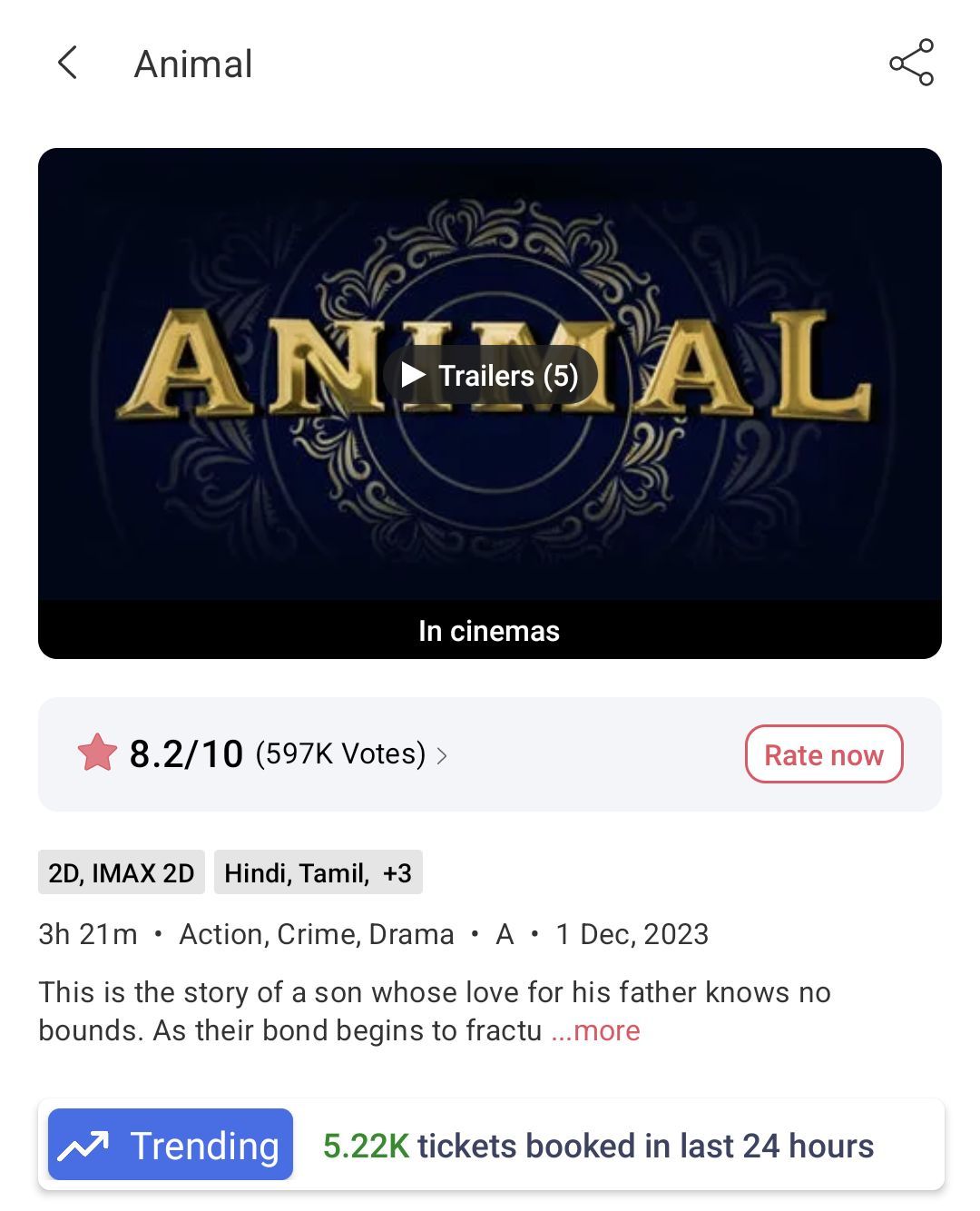
Task: Tap the Trending blue badge
Action: tap(171, 1145)
